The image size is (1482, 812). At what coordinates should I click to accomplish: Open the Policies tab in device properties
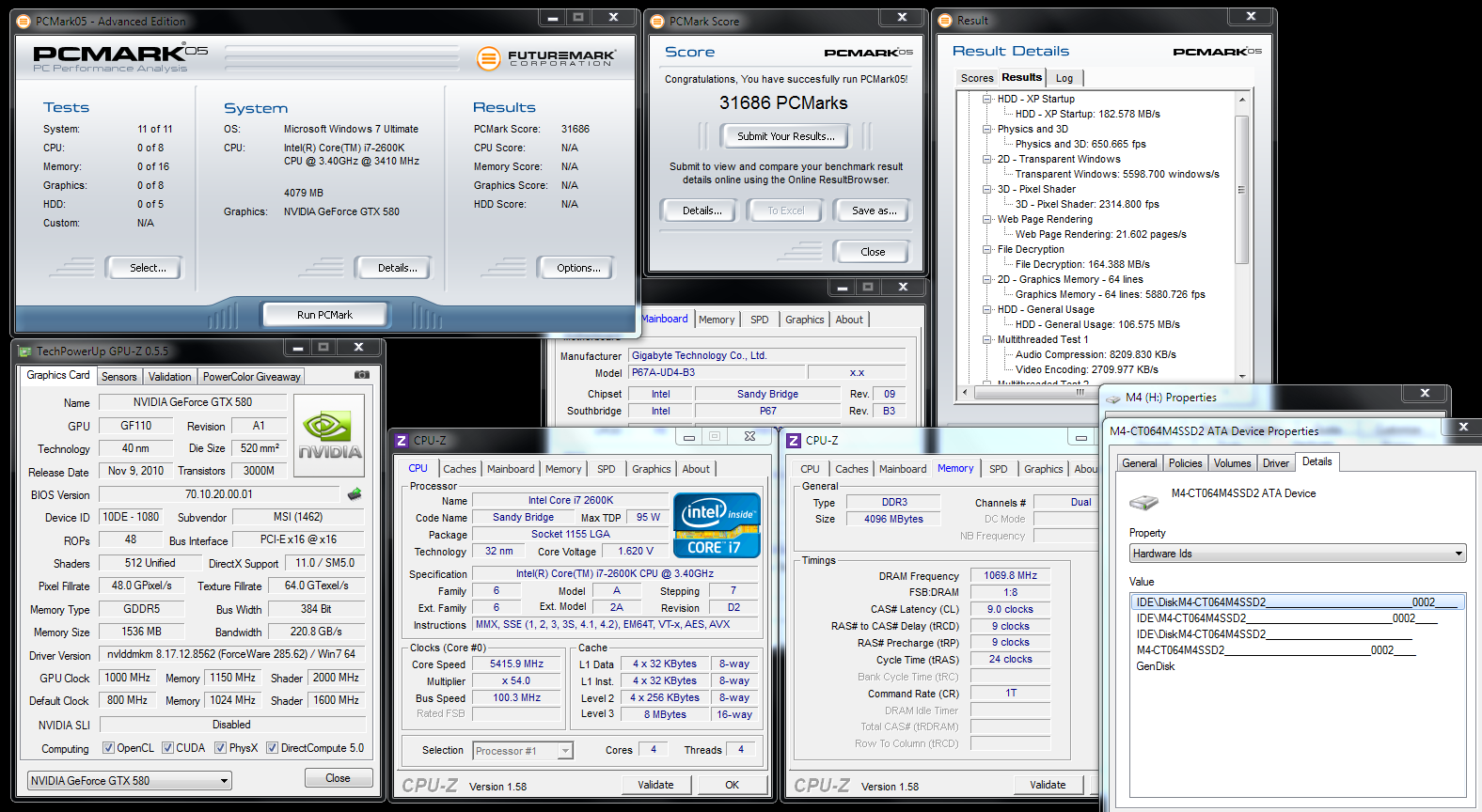point(1185,463)
